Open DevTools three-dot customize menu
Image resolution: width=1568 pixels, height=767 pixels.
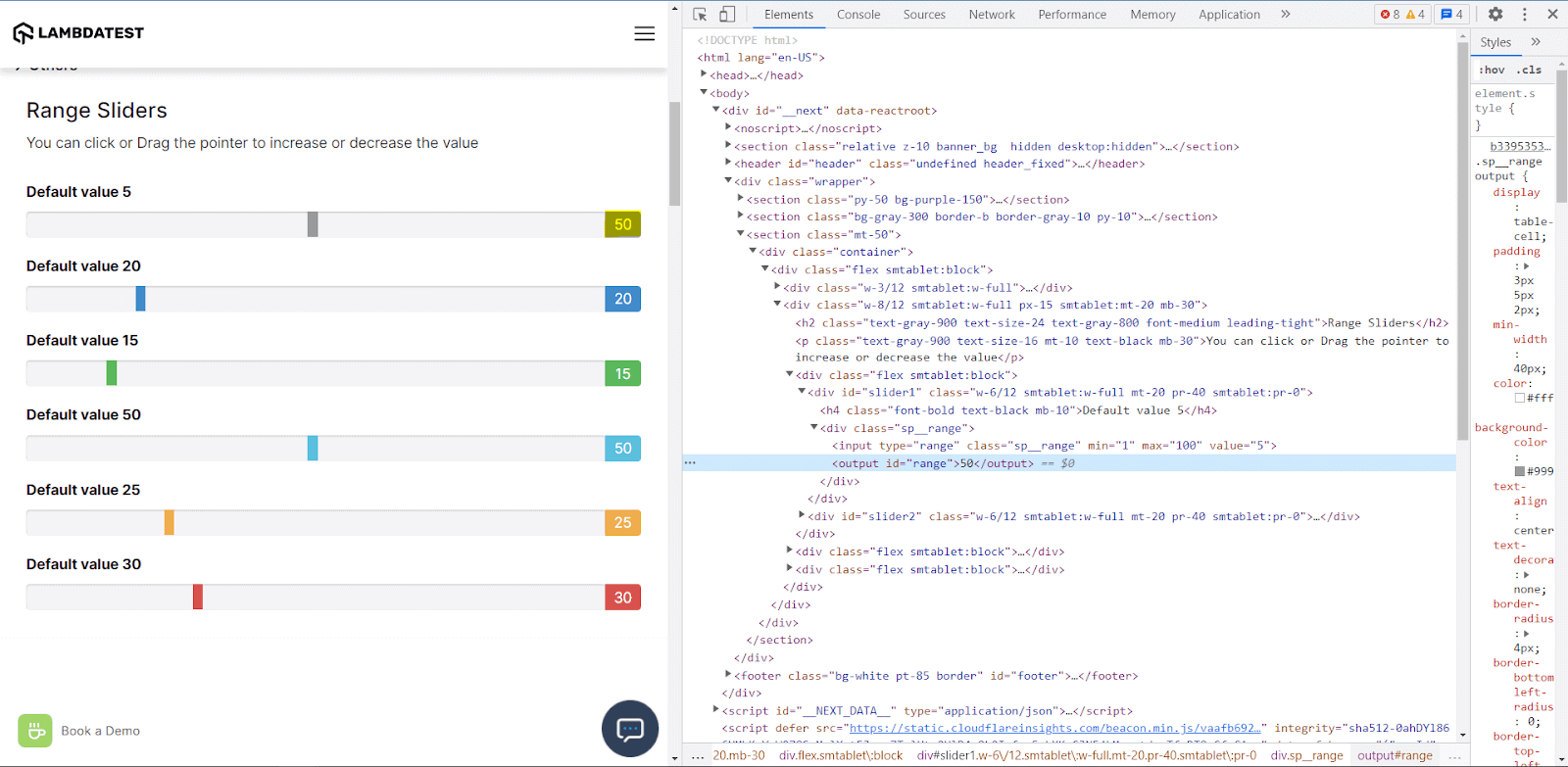[x=1524, y=15]
